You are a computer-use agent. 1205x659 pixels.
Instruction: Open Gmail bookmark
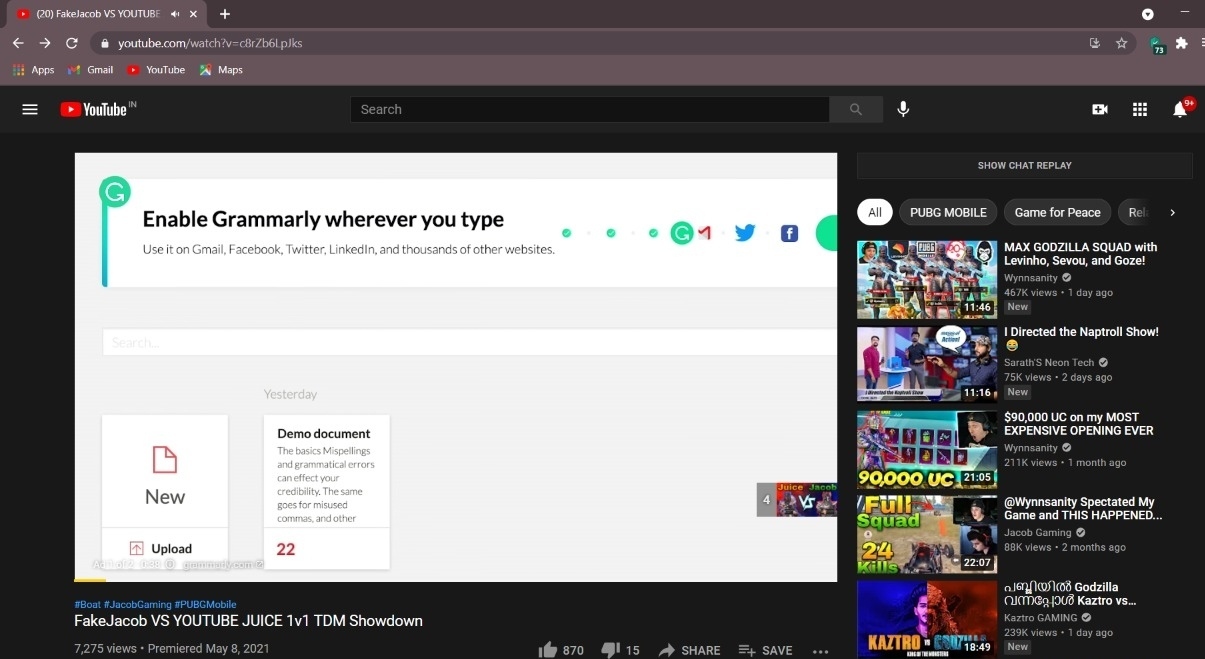point(90,70)
